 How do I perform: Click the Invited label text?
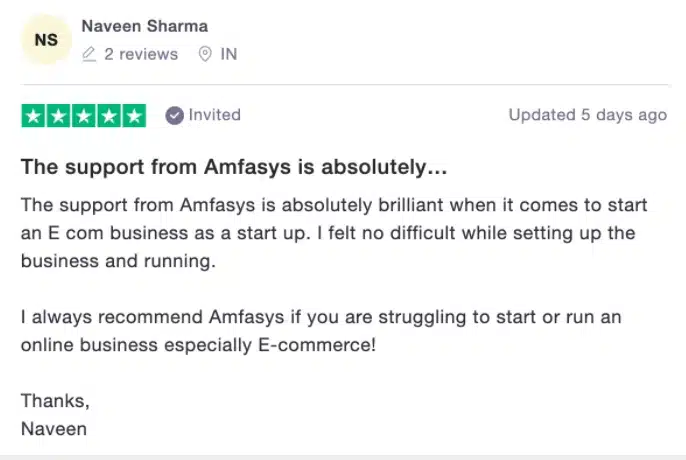(215, 115)
